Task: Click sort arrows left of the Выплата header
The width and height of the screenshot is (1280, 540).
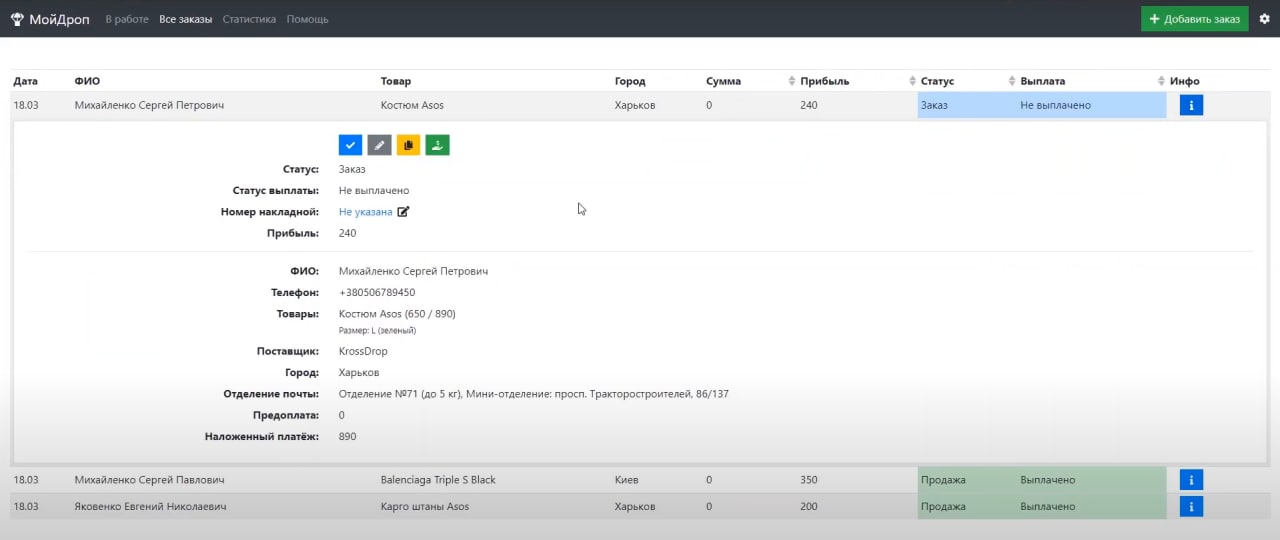Action: click(x=1012, y=81)
